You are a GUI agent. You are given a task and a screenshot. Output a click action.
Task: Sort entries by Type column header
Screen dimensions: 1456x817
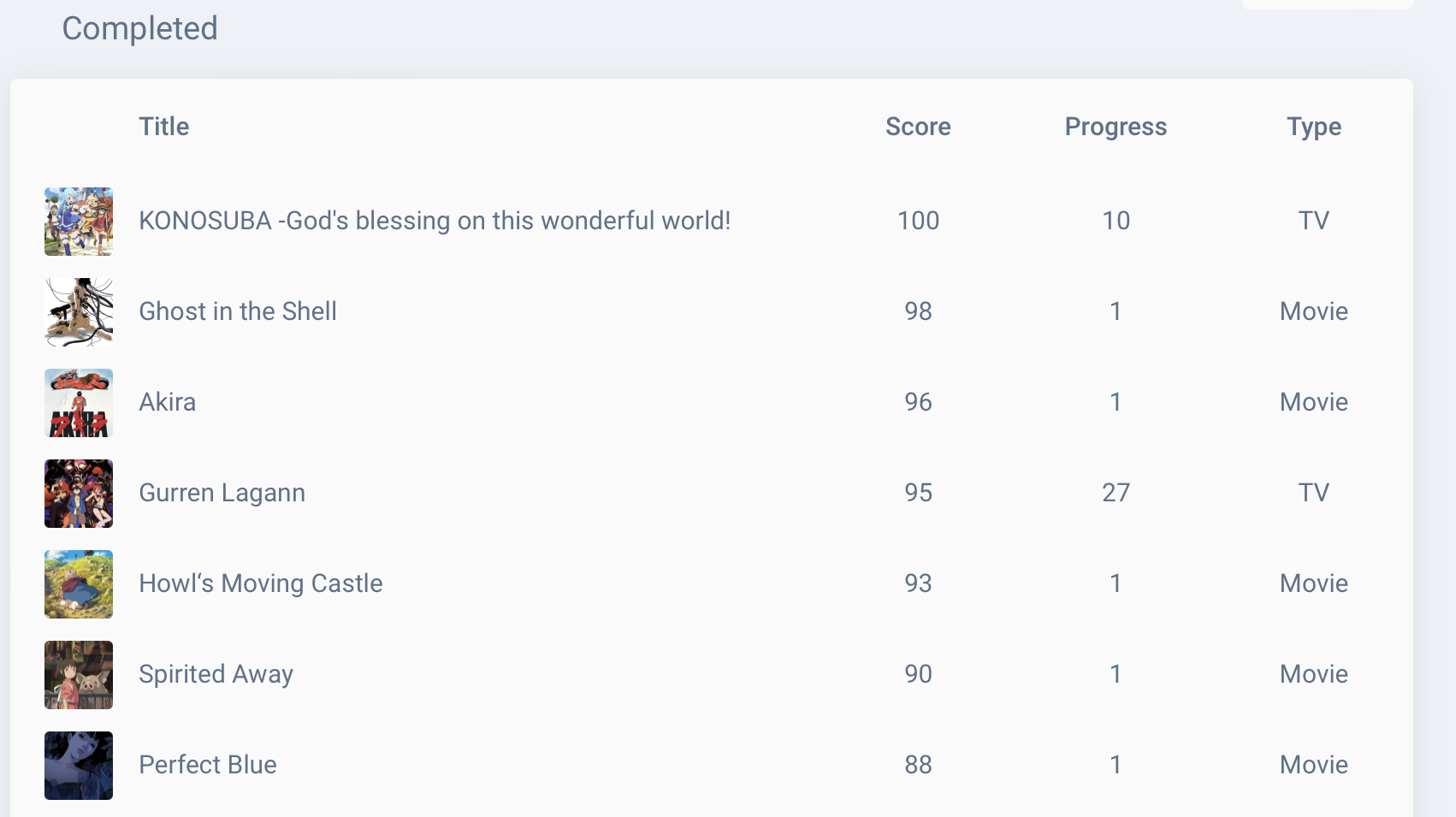pyautogui.click(x=1314, y=127)
